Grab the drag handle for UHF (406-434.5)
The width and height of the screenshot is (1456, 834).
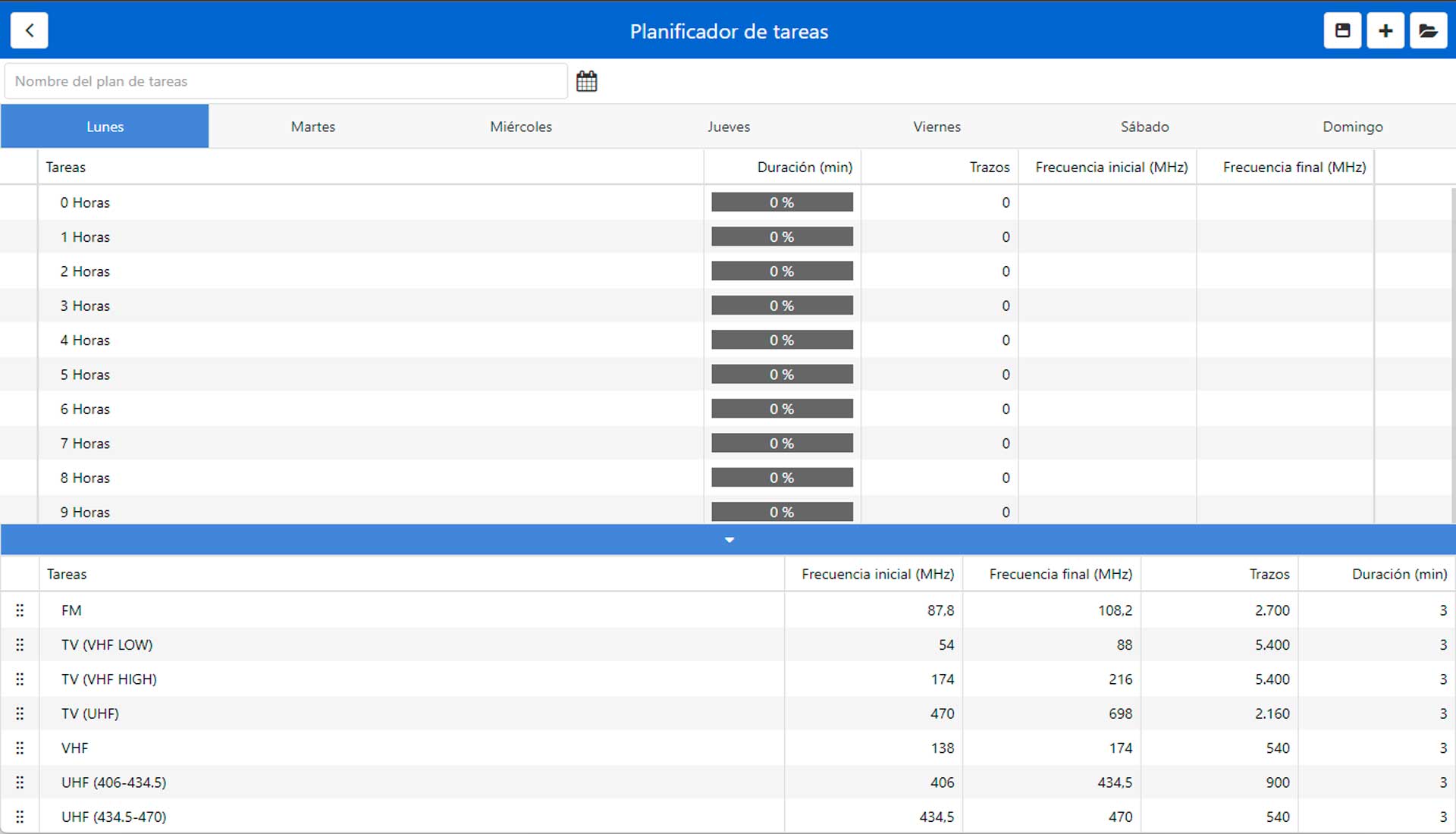tap(20, 782)
